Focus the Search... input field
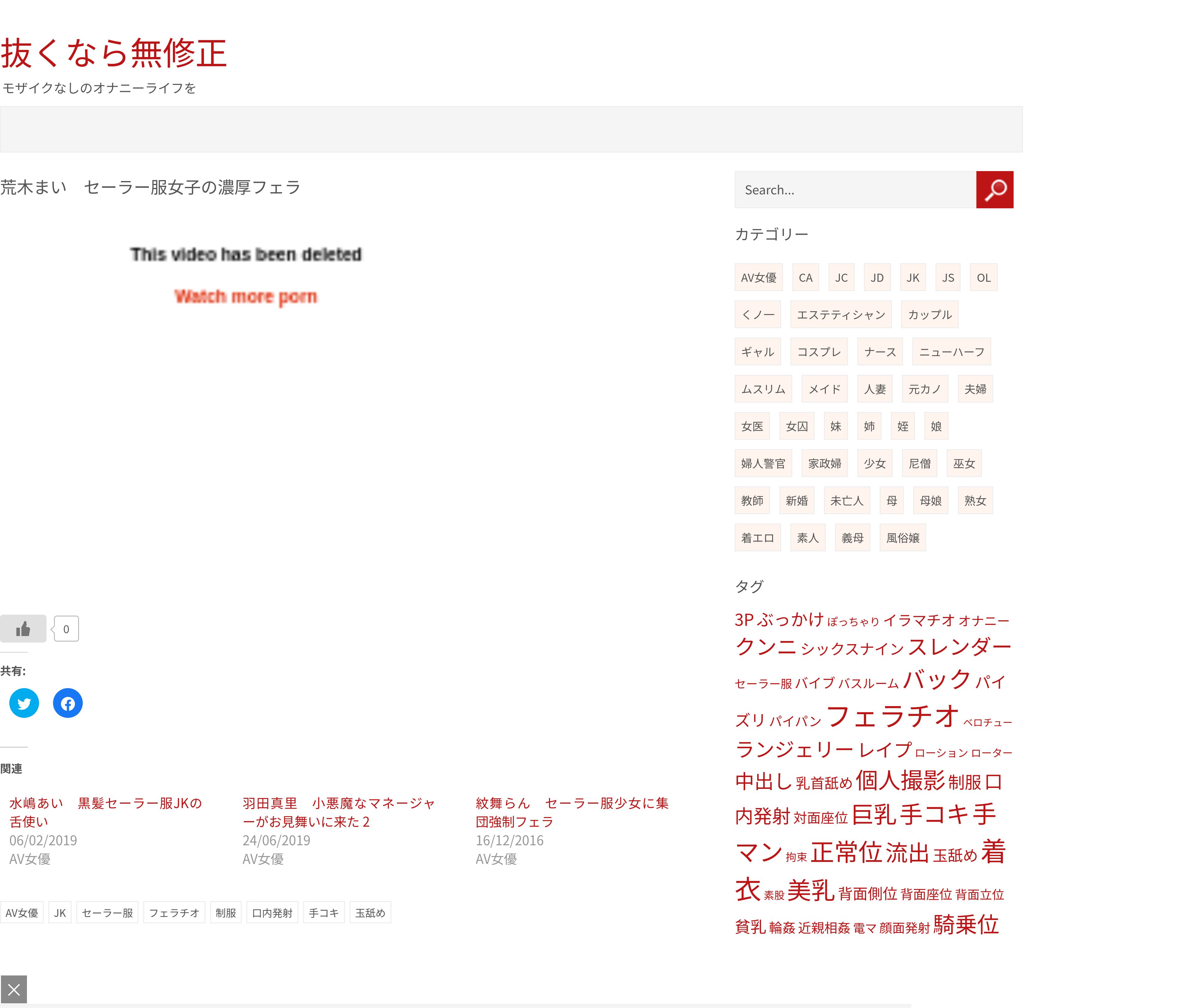 tap(855, 190)
